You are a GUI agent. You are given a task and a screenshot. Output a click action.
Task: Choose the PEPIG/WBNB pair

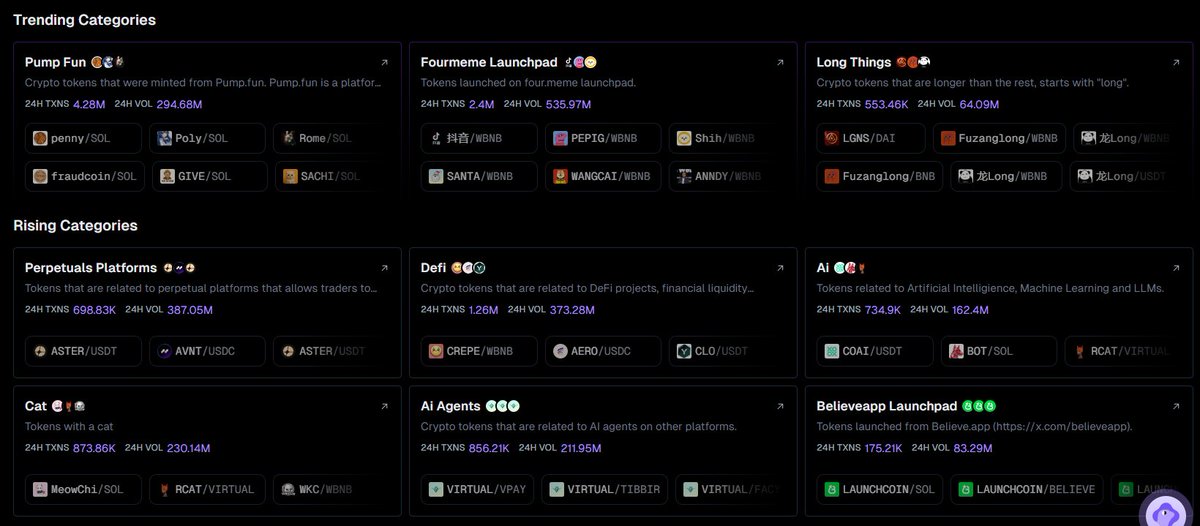click(603, 138)
